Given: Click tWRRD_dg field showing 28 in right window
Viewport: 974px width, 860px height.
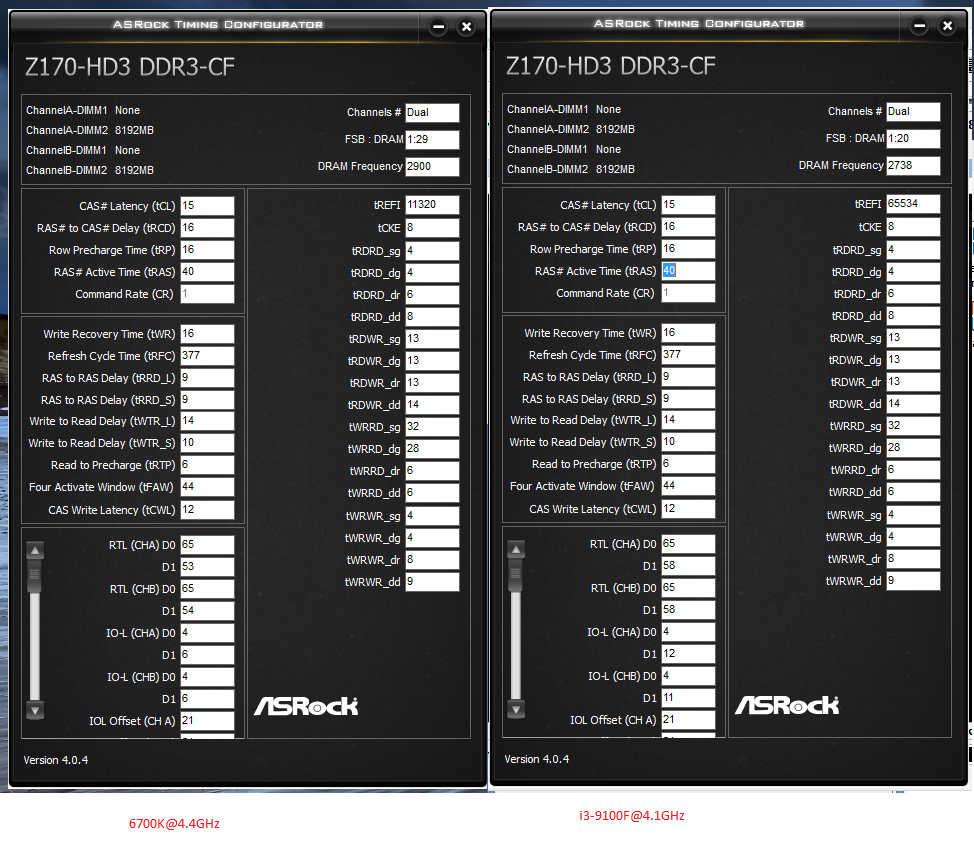Looking at the screenshot, I should coord(913,448).
